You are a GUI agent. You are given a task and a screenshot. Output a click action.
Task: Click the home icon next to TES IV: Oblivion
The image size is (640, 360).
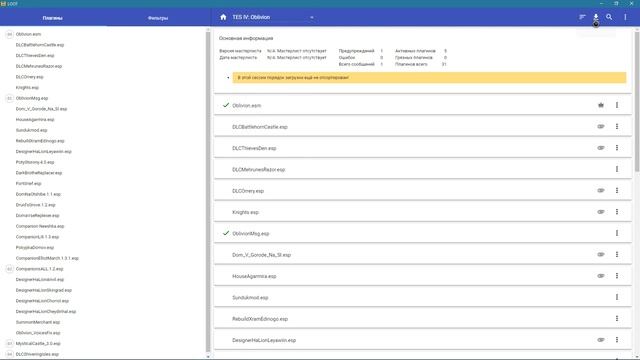tap(223, 17)
